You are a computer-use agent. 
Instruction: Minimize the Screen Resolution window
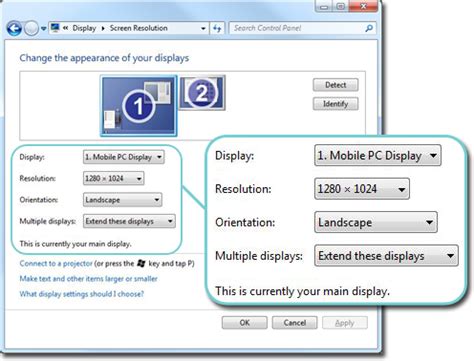(x=323, y=6)
